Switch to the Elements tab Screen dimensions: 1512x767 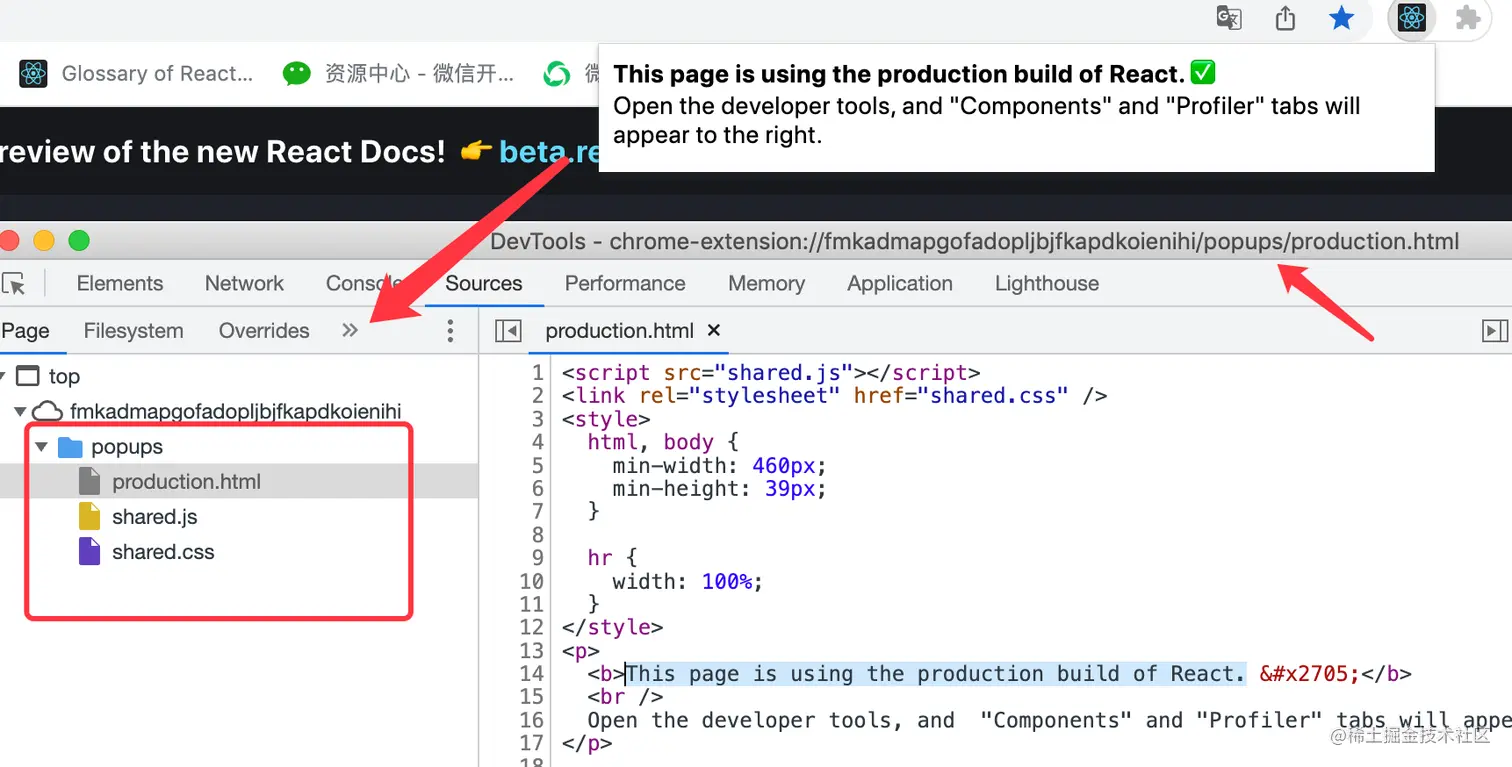(x=119, y=283)
